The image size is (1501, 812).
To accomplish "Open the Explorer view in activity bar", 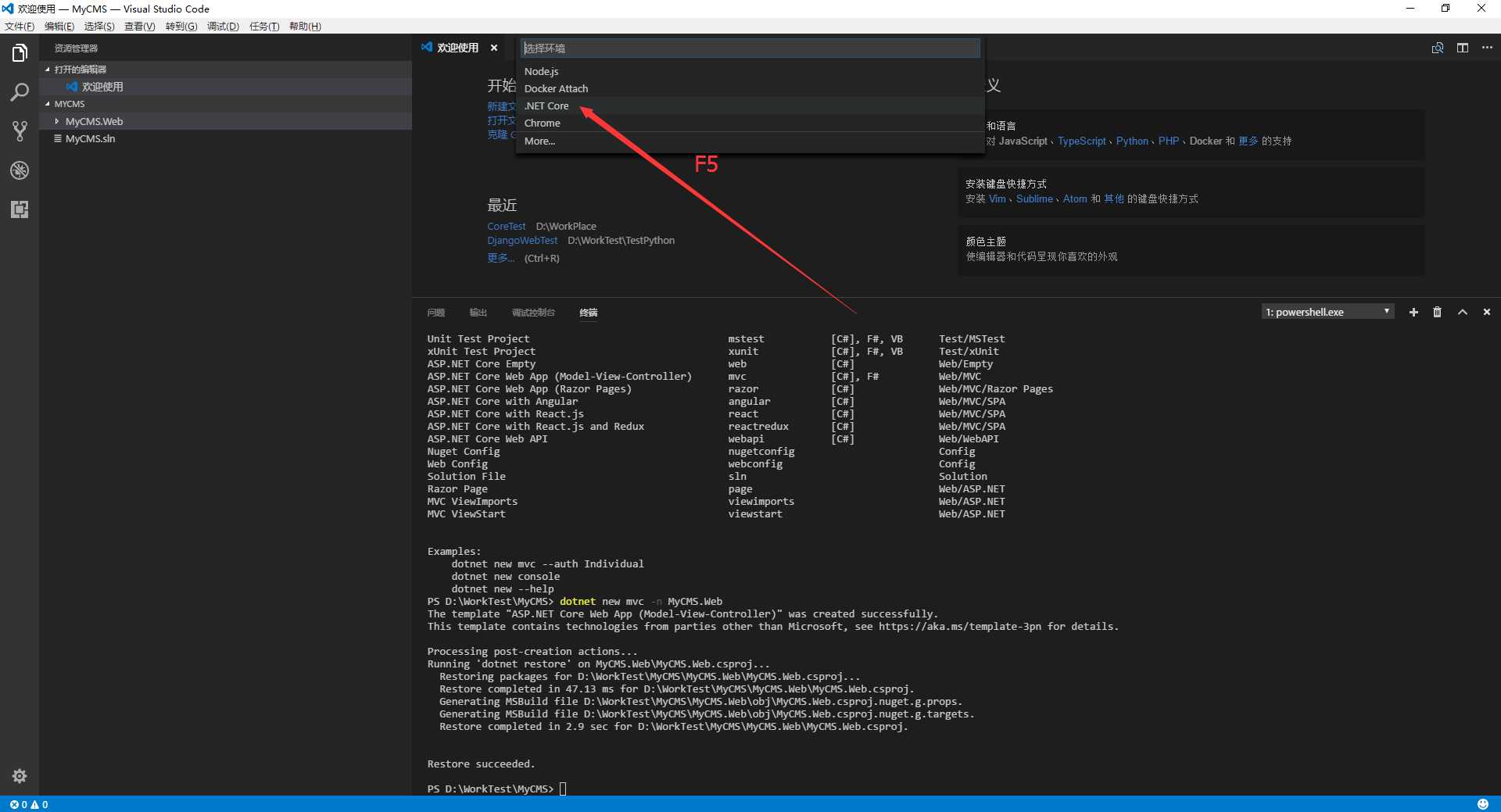I will [x=20, y=53].
